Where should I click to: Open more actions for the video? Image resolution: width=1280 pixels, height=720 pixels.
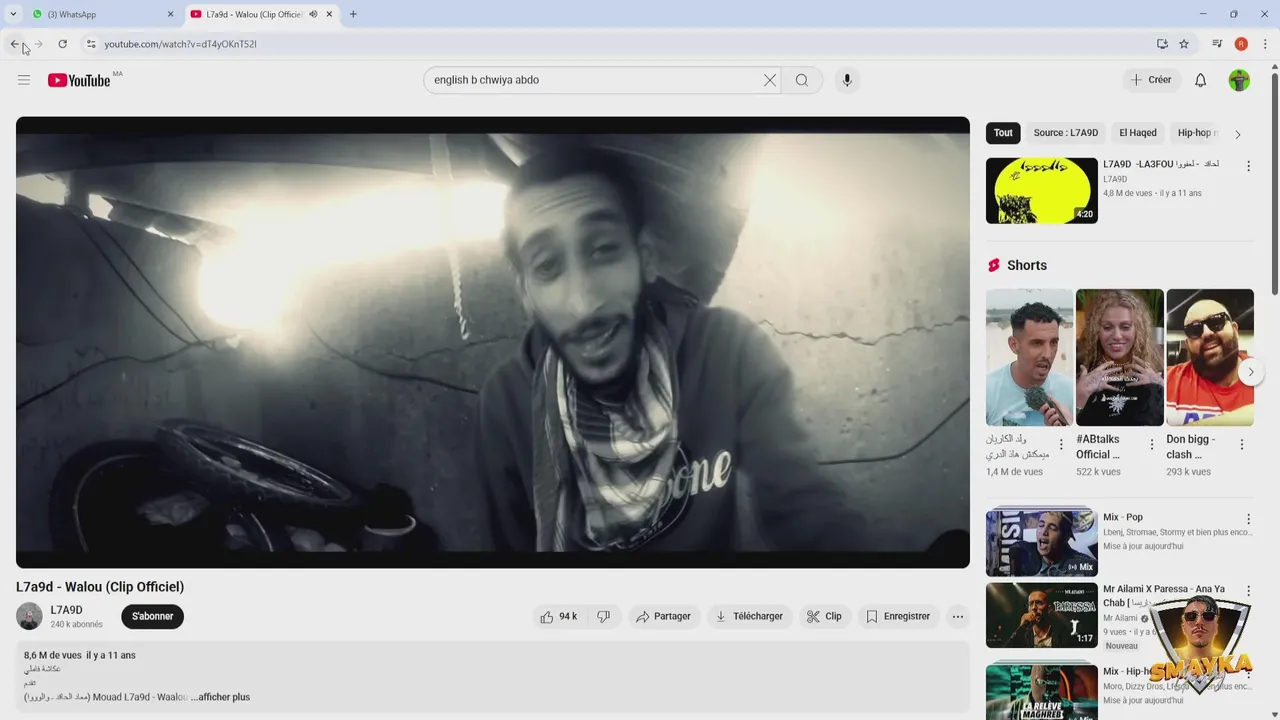[x=958, y=617]
